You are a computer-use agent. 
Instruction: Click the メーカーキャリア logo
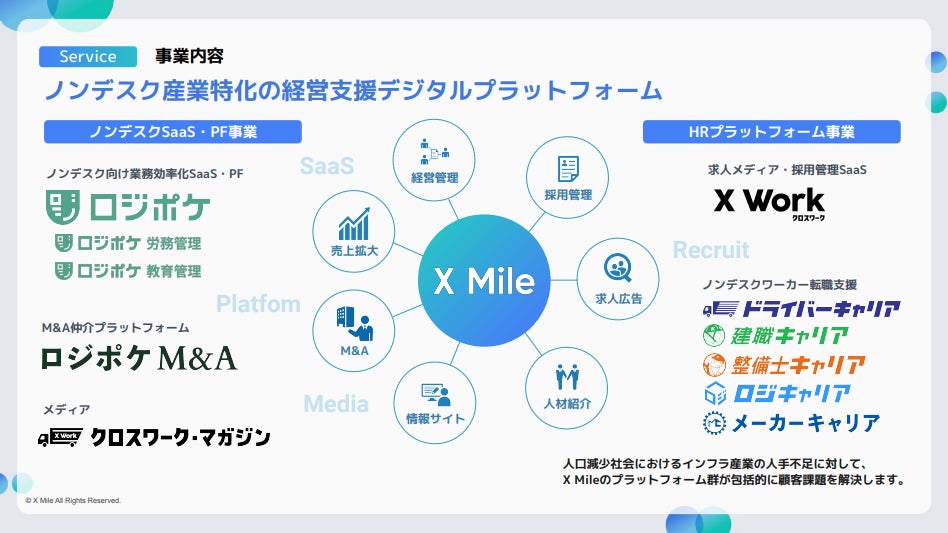(791, 422)
